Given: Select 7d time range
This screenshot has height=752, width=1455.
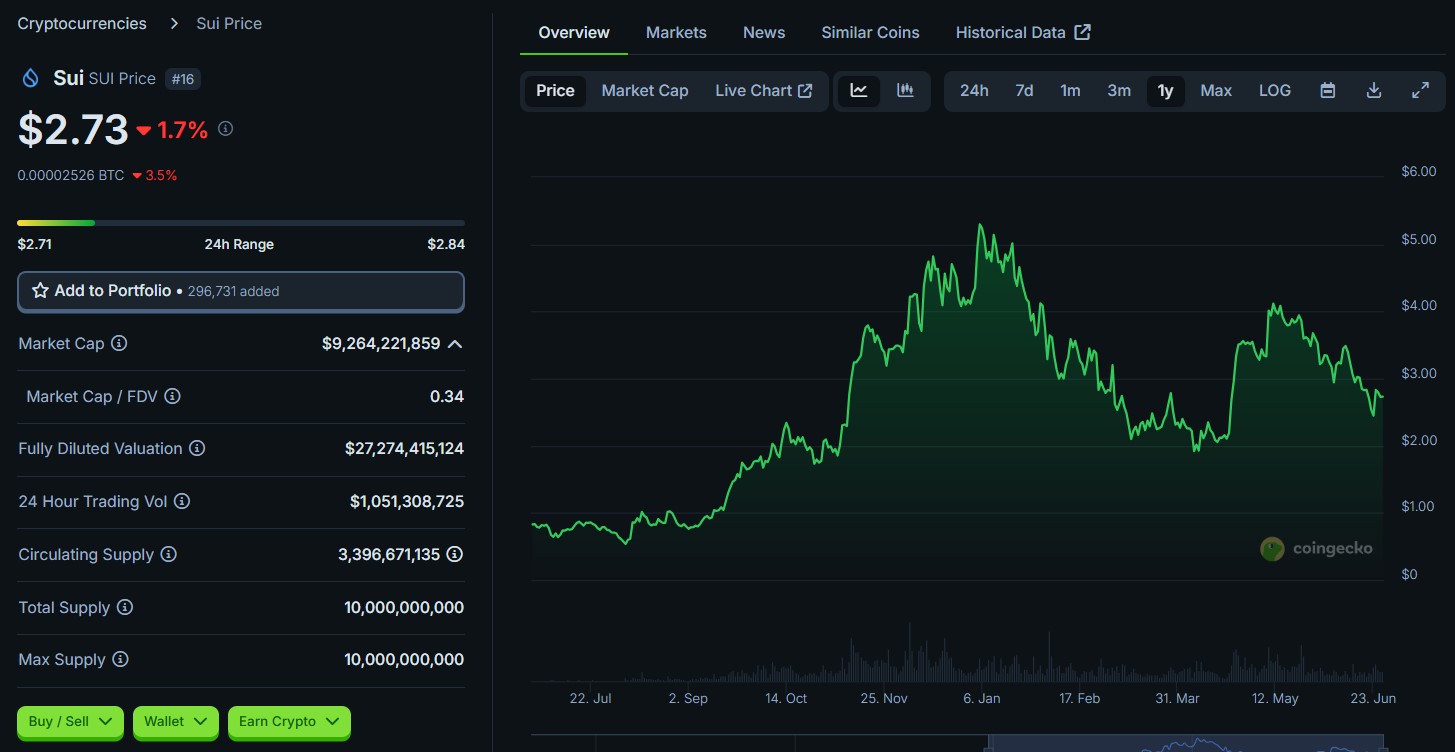Looking at the screenshot, I should pos(1024,90).
